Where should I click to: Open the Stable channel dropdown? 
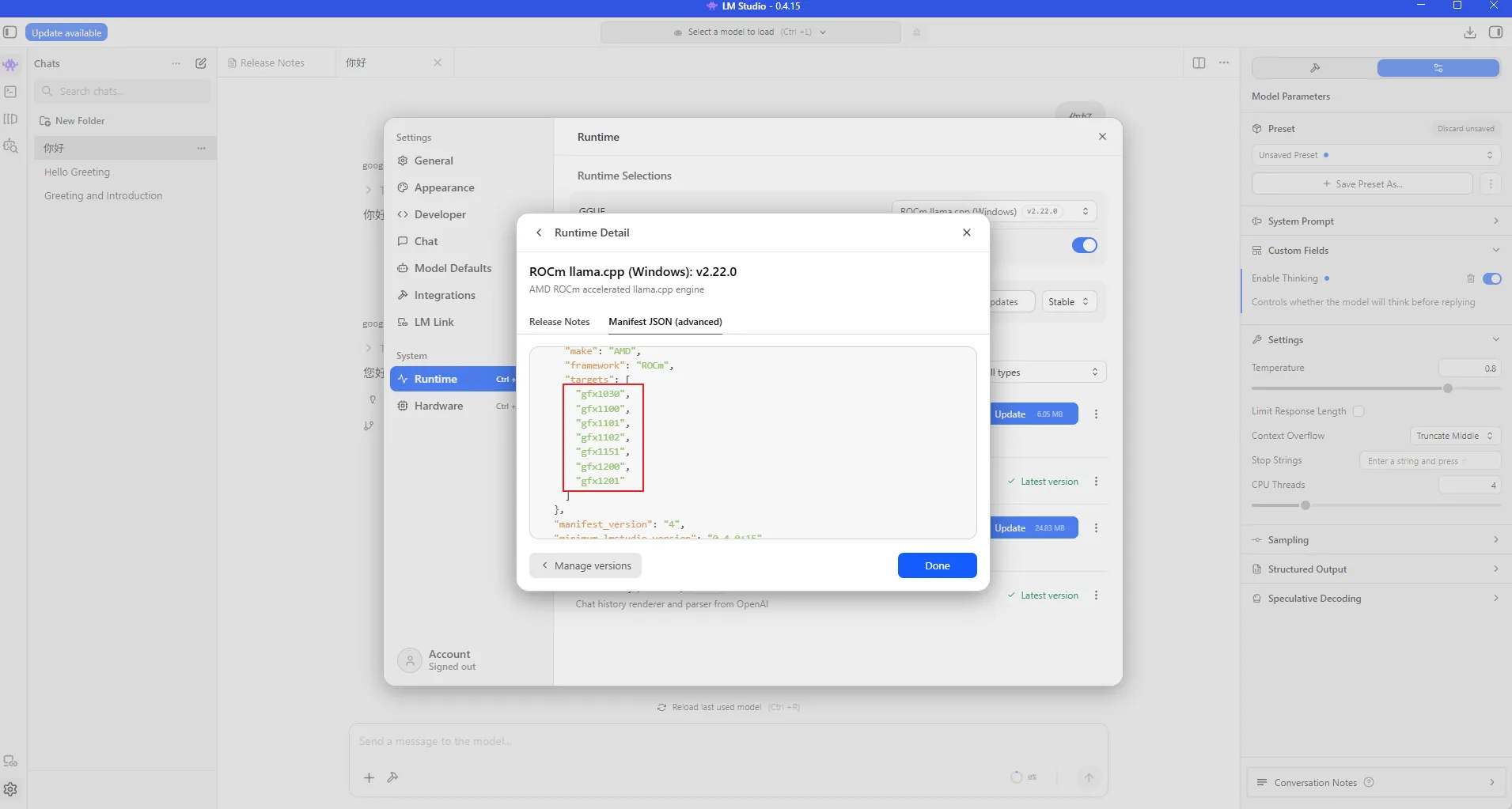point(1069,301)
